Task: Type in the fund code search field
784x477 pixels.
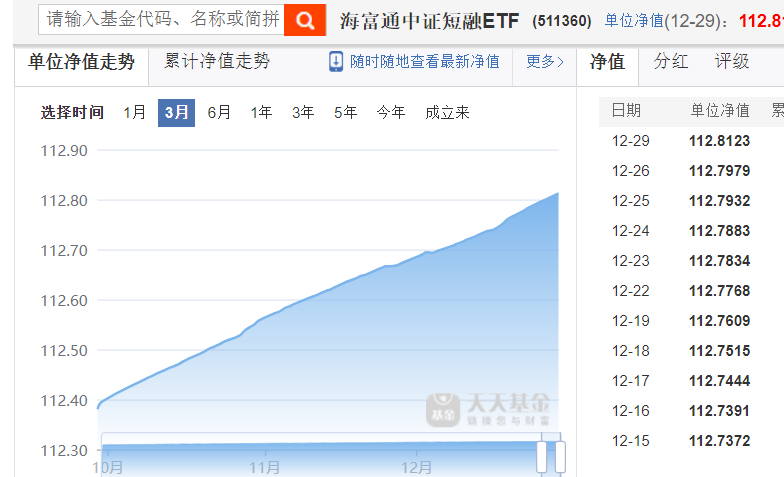Action: coord(162,19)
